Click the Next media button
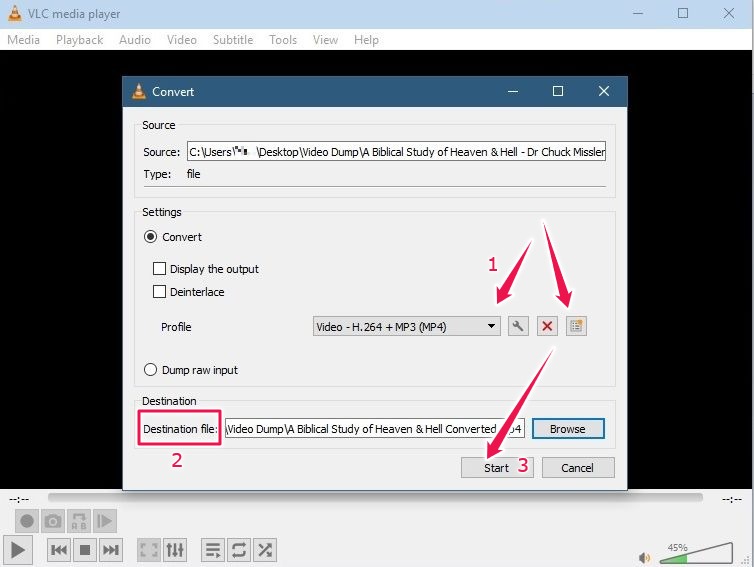The image size is (754, 567). pyautogui.click(x=111, y=550)
